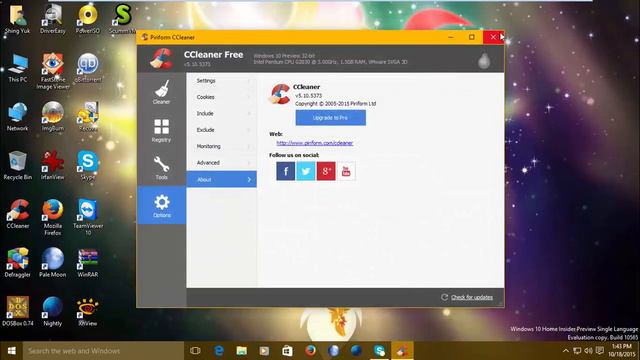Open Settings tab in Options menu
The height and width of the screenshot is (360, 640).
[222, 81]
